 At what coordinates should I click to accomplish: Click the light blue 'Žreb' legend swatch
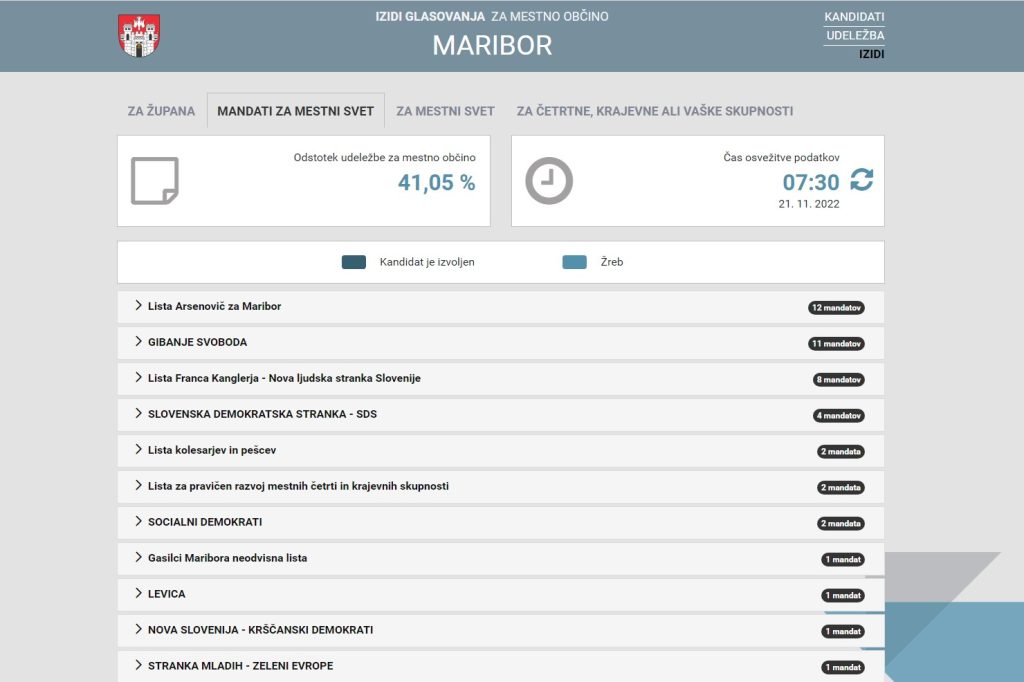point(574,262)
